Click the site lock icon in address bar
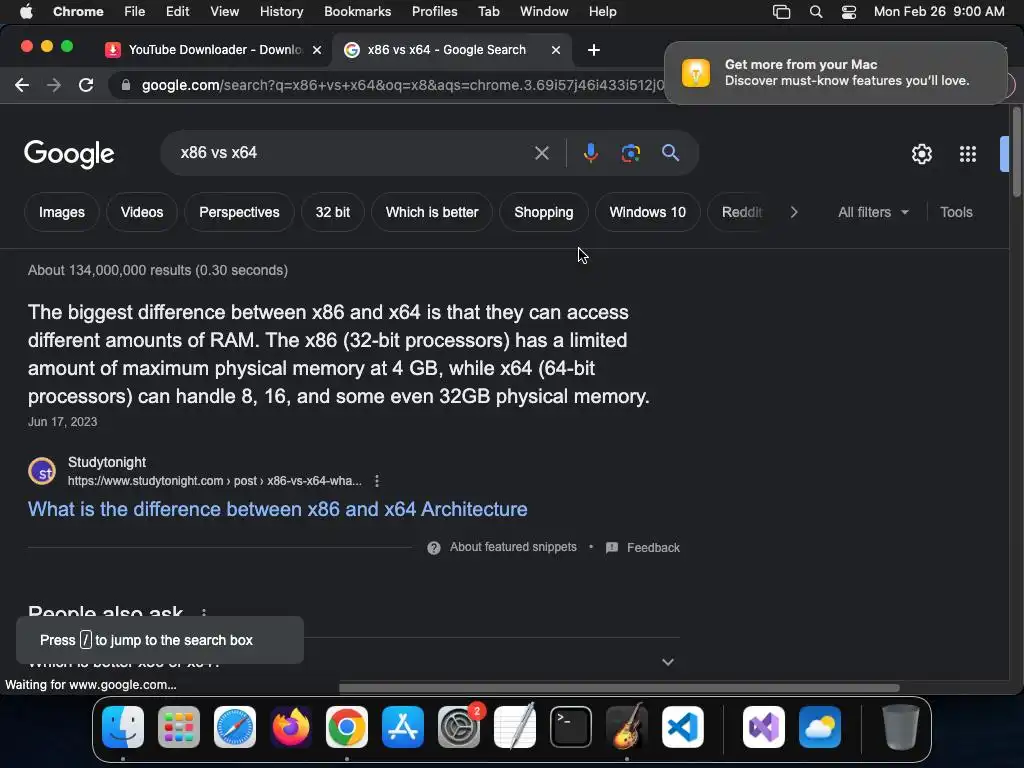This screenshot has height=768, width=1024. pos(126,85)
